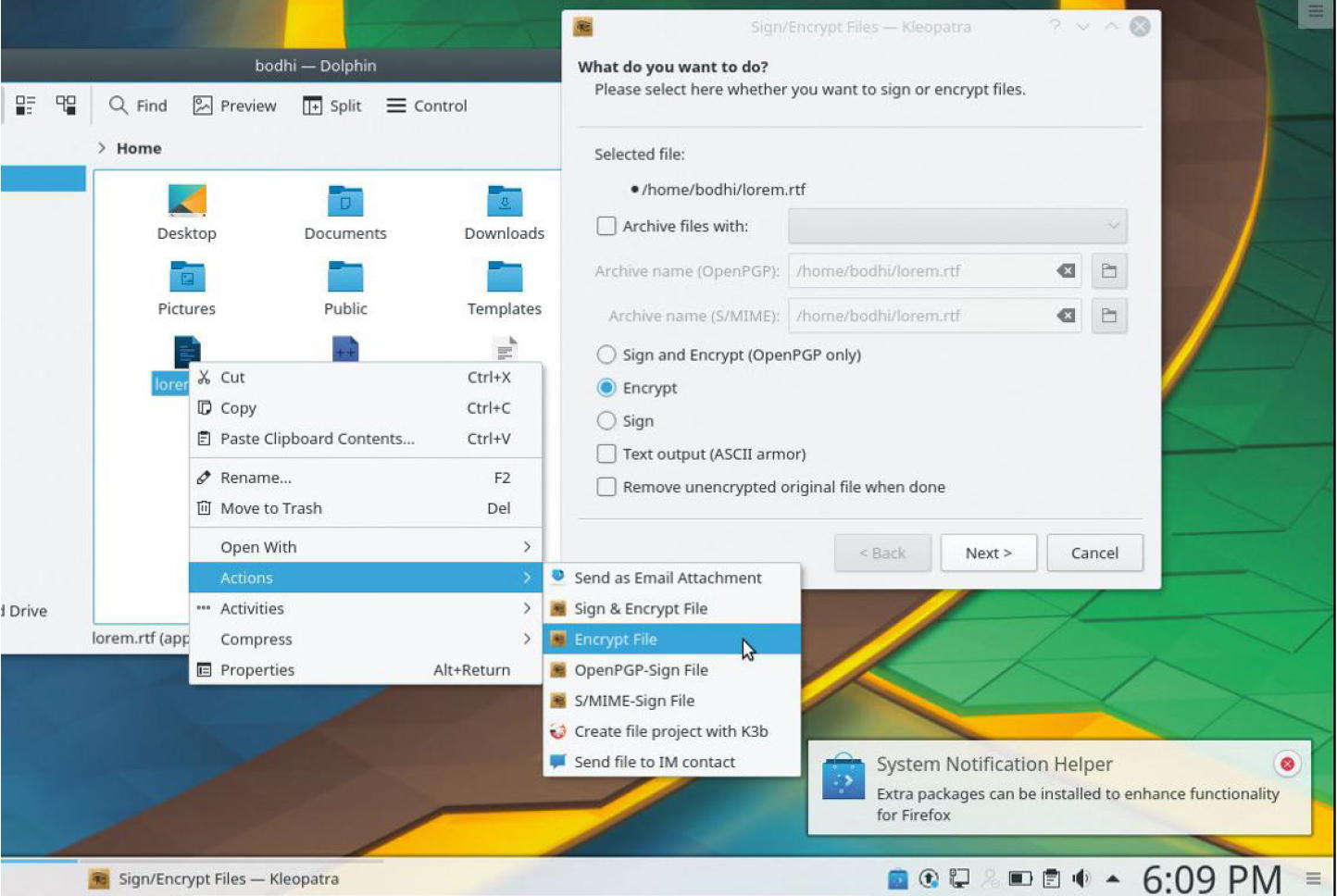Click the Archive name (OpenPGP) input field

click(x=935, y=270)
